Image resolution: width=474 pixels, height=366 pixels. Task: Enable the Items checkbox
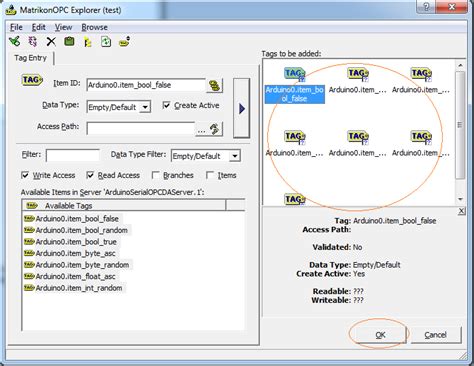click(210, 175)
